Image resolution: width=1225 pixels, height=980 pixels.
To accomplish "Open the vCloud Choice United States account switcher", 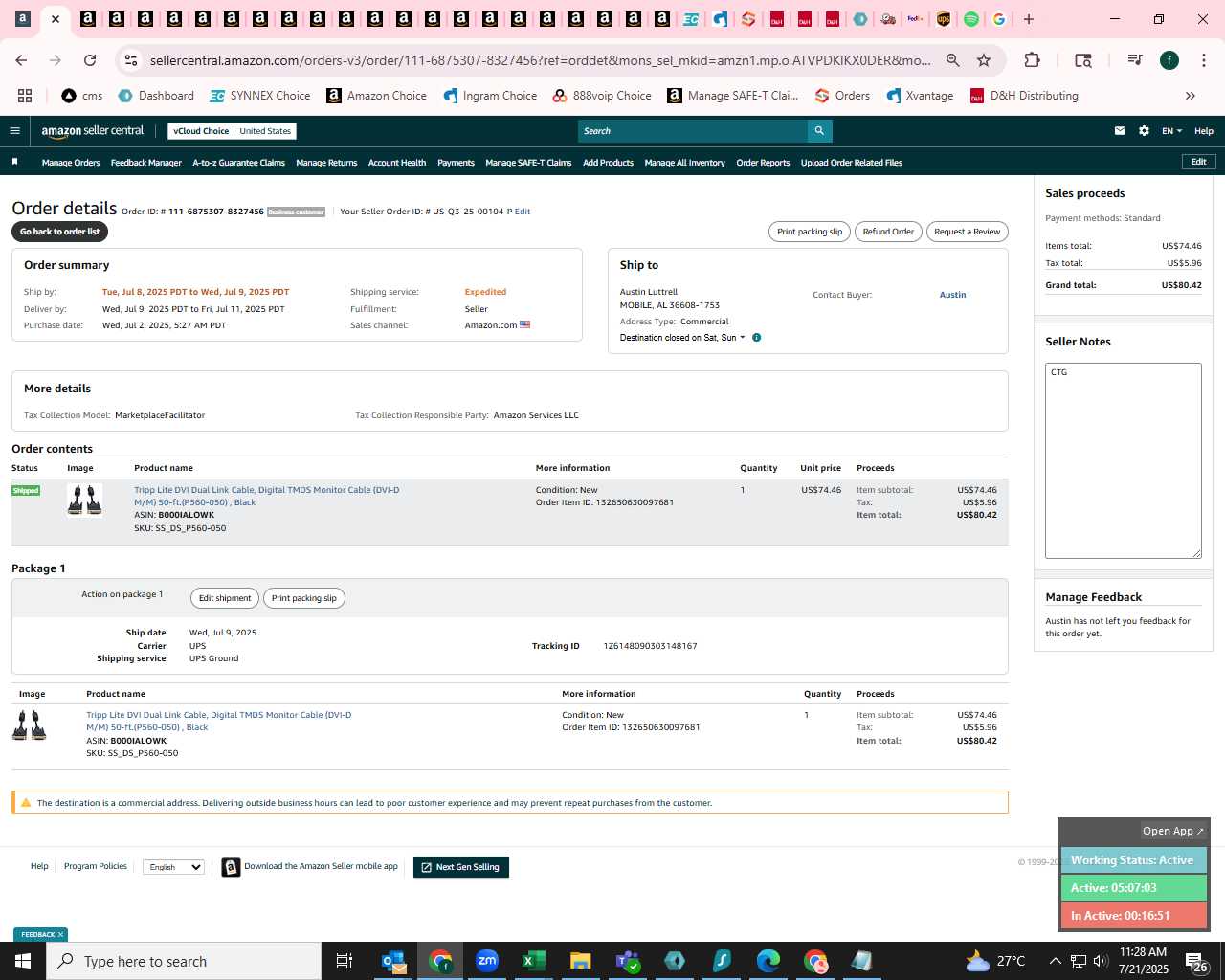I will (232, 131).
